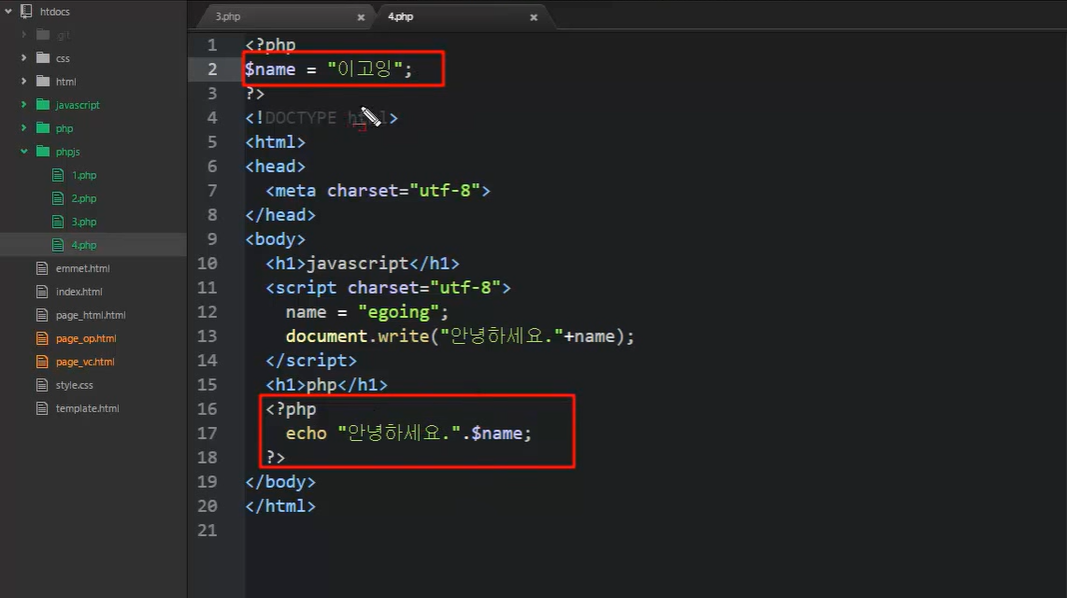
Task: Click the emmet.html file icon
Action: [42, 268]
